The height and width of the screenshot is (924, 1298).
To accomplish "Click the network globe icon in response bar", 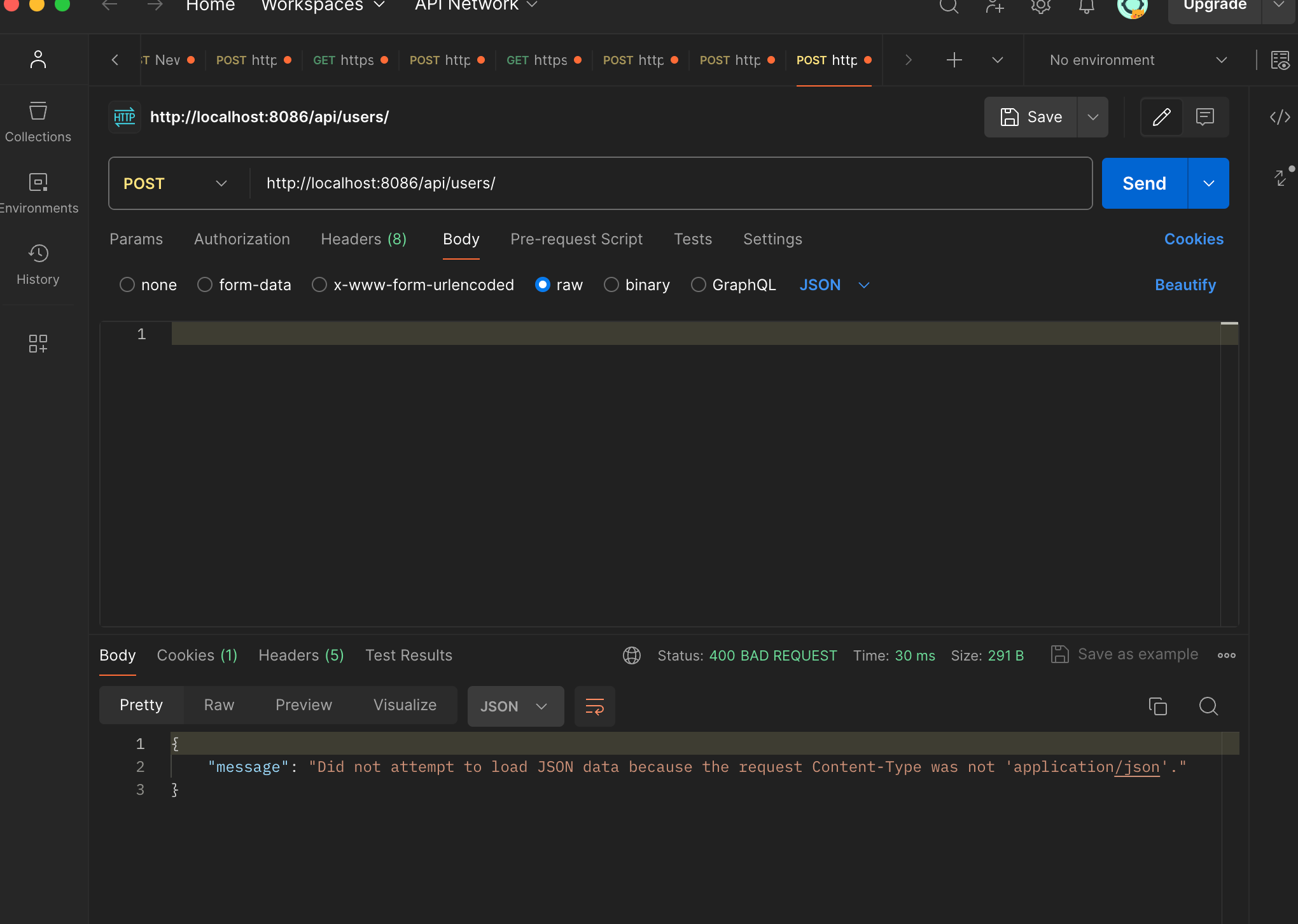I will point(631,655).
